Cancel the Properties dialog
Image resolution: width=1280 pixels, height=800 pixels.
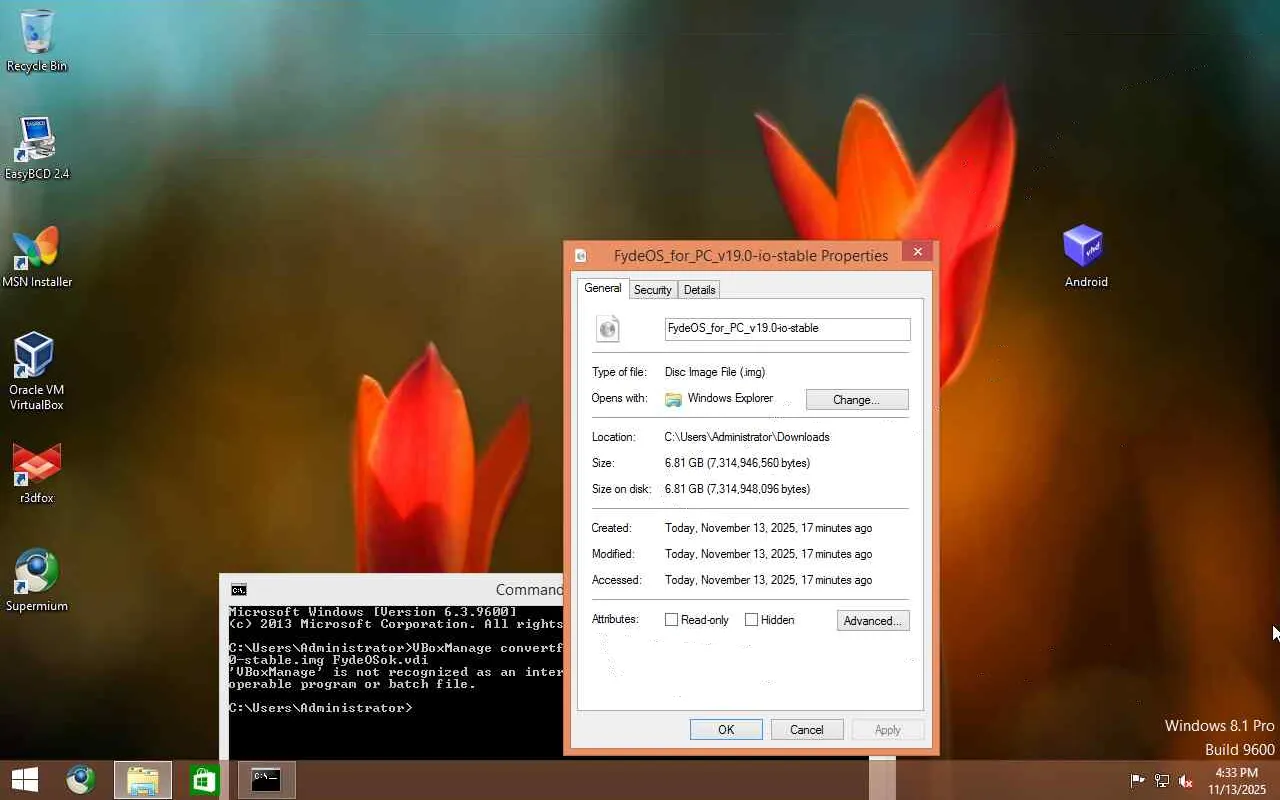(x=807, y=730)
